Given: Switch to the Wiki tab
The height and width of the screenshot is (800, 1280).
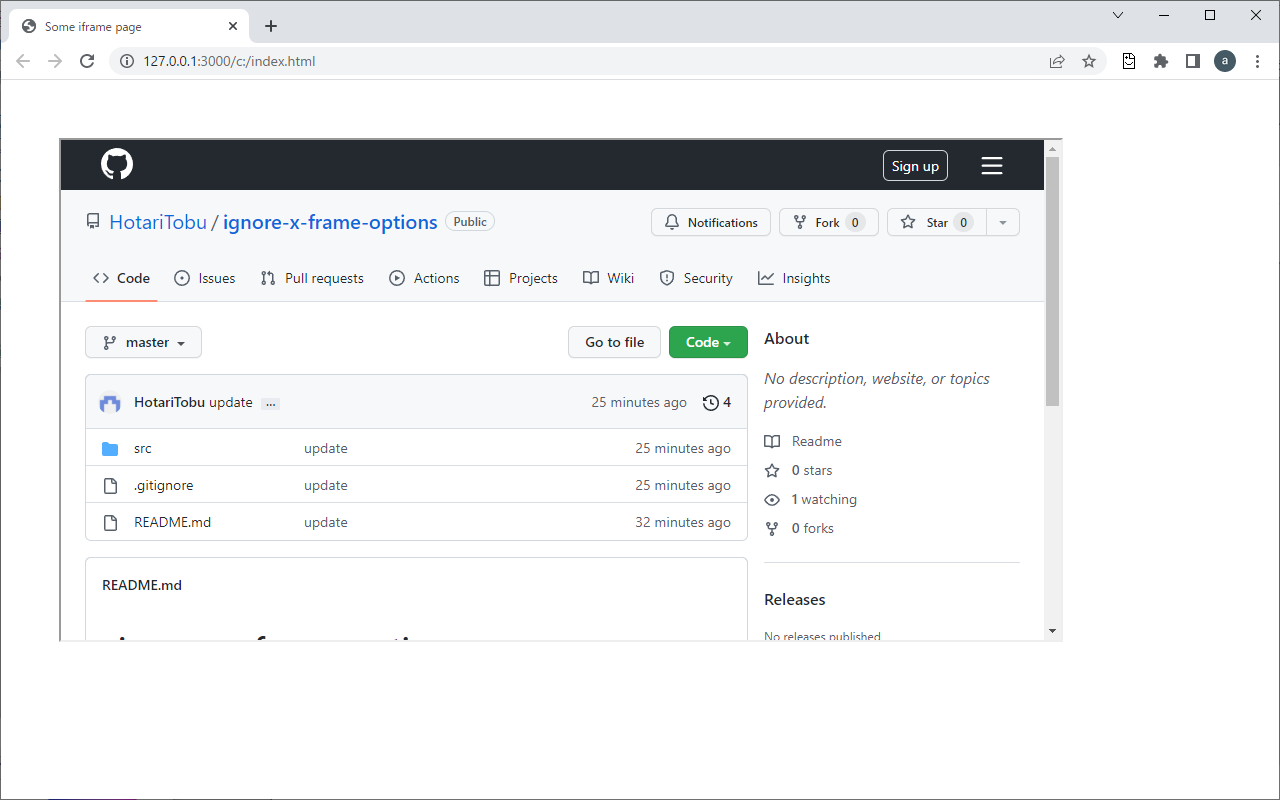Looking at the screenshot, I should [x=609, y=278].
